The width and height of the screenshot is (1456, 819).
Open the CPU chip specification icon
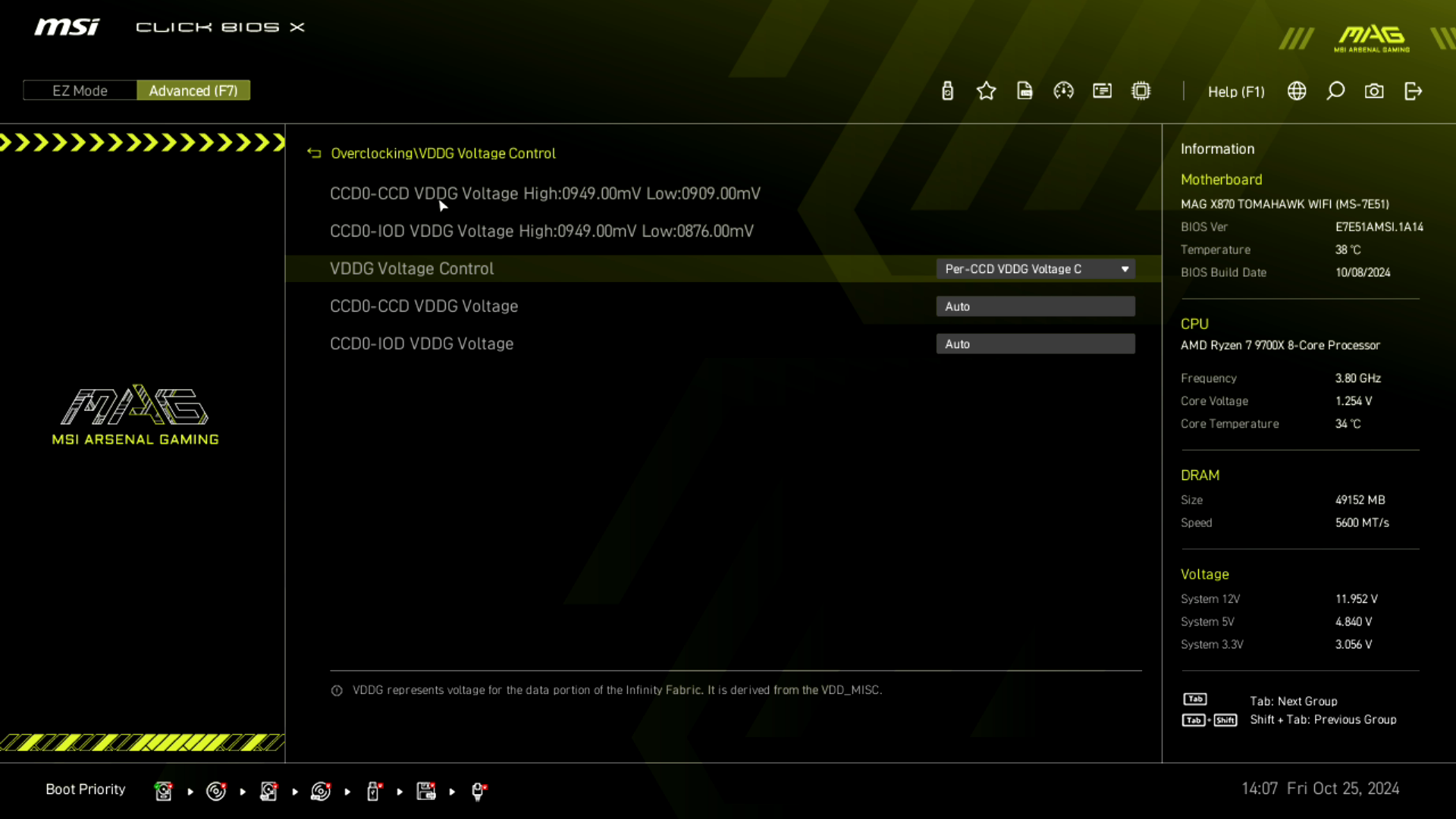pyautogui.click(x=1141, y=91)
